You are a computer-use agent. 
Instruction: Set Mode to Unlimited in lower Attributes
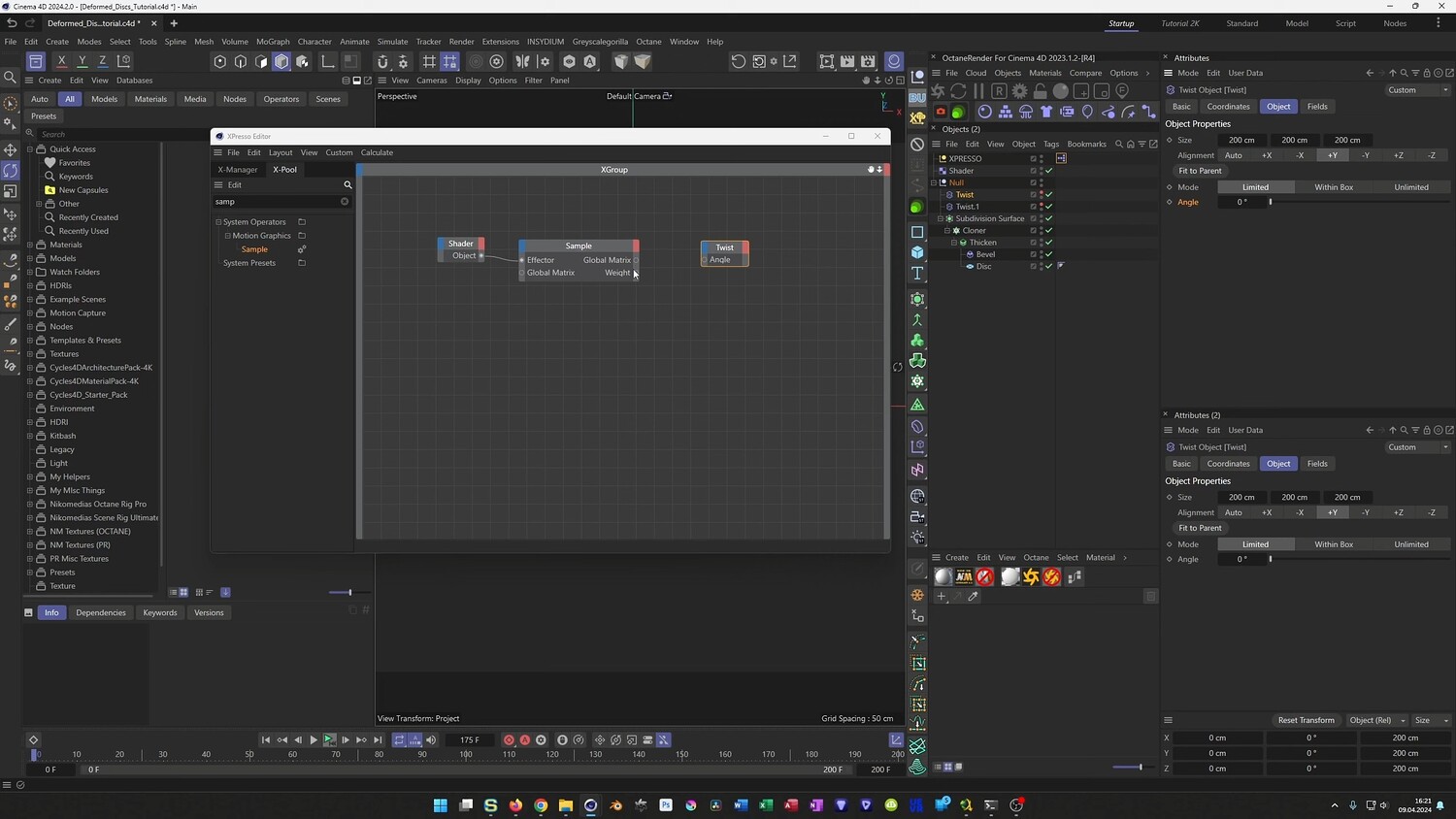click(x=1411, y=544)
